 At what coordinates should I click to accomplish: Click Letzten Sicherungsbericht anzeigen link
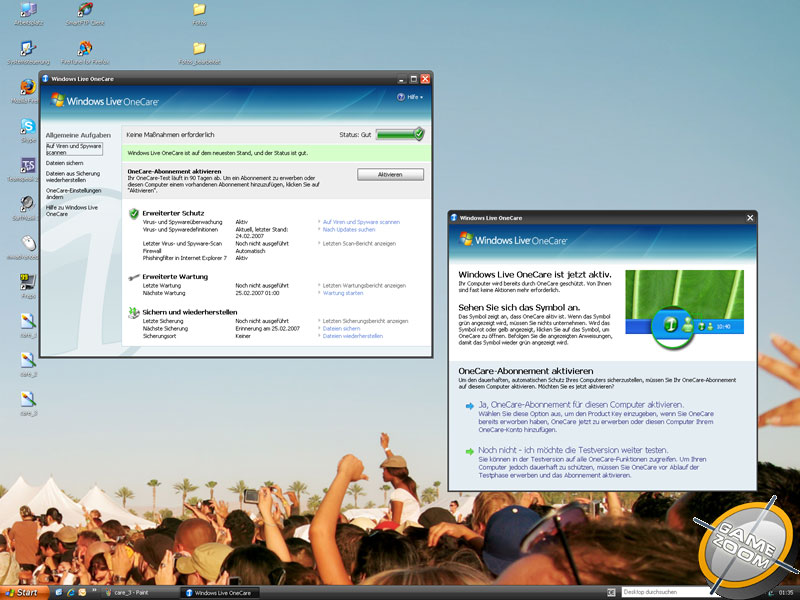pyautogui.click(x=365, y=321)
